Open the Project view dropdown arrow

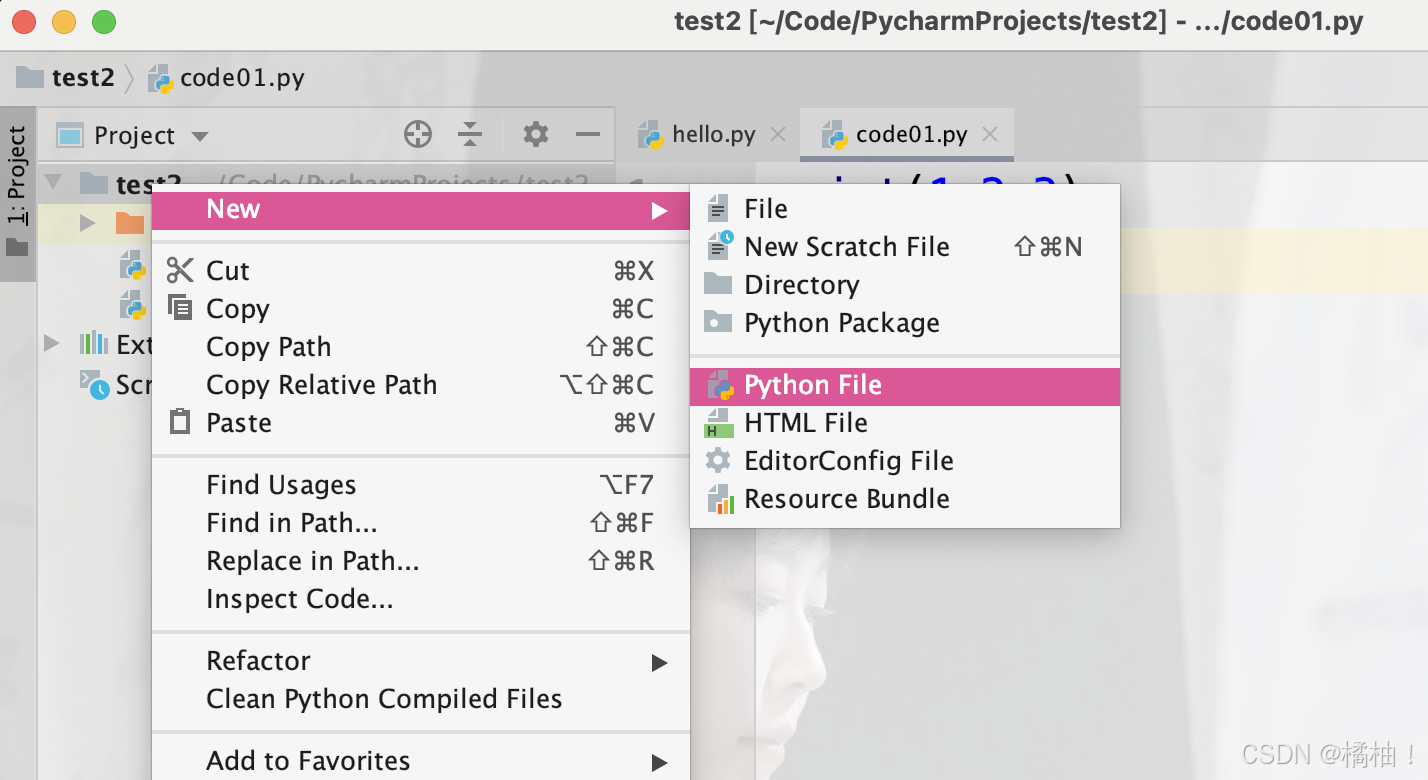[x=200, y=136]
